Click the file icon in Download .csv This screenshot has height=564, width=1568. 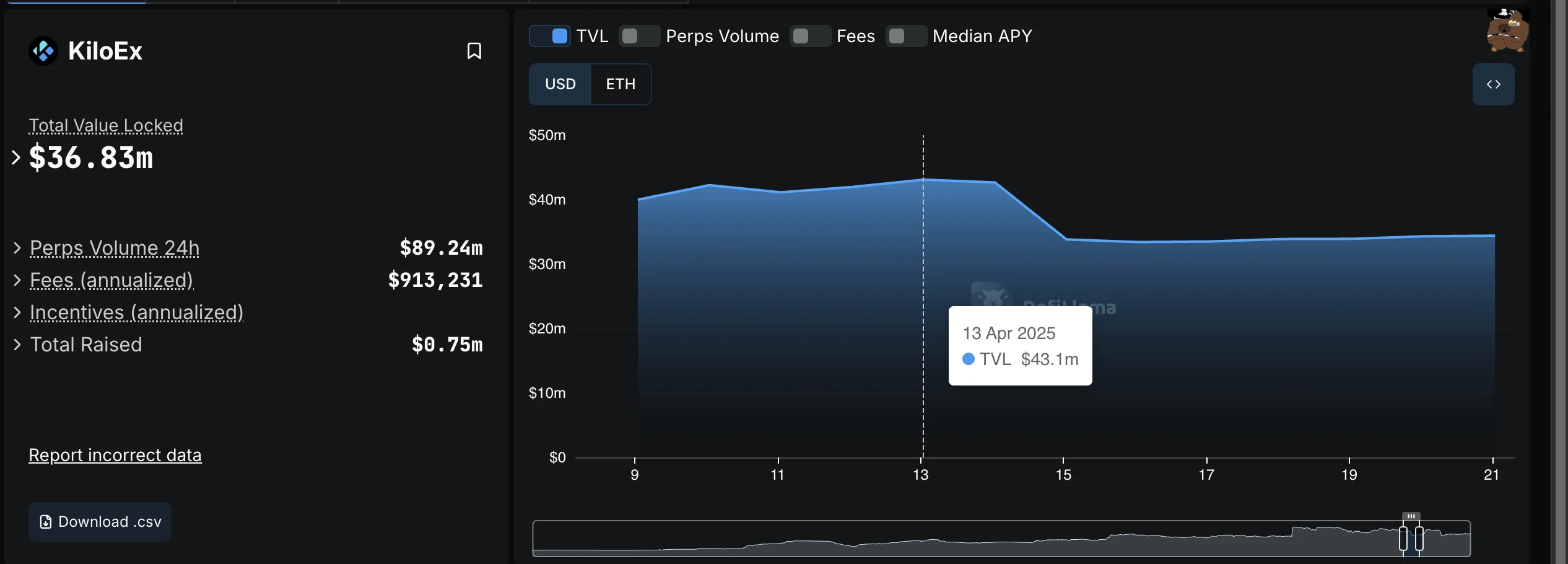tap(45, 522)
